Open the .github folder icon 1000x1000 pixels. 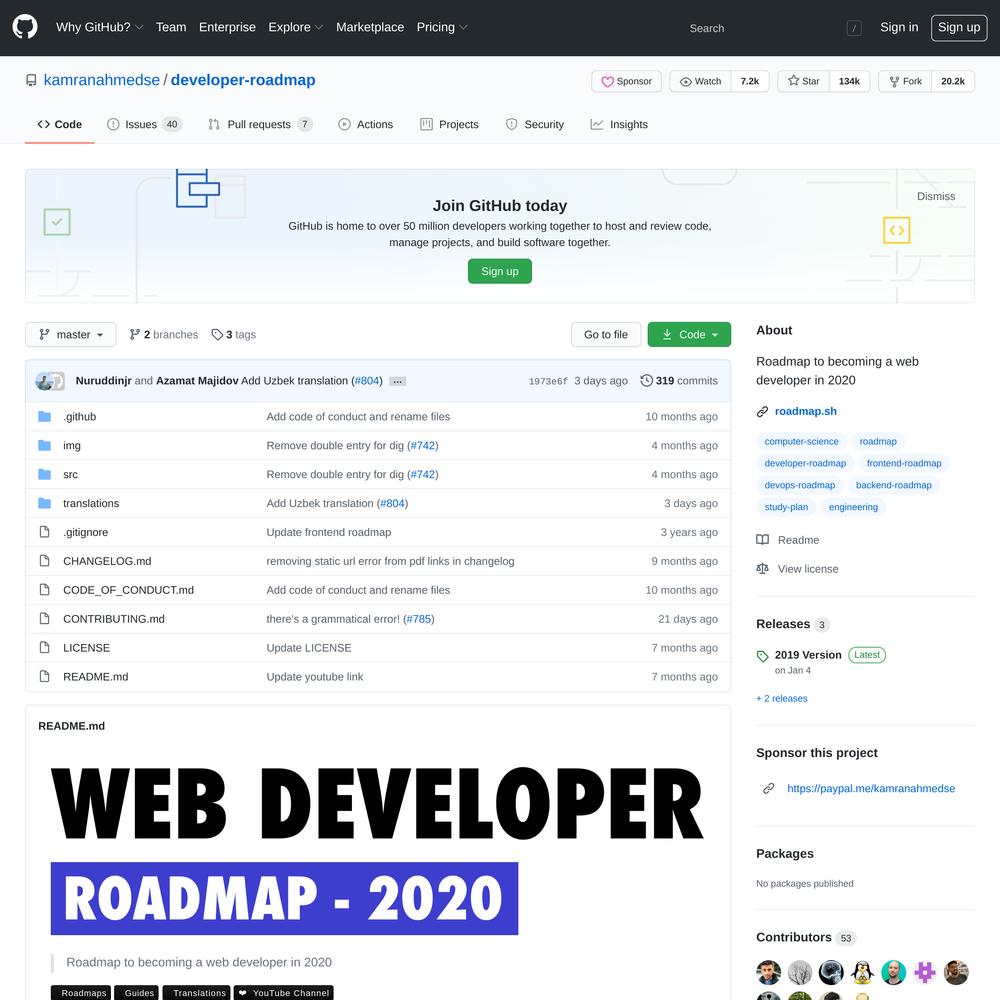coord(44,416)
